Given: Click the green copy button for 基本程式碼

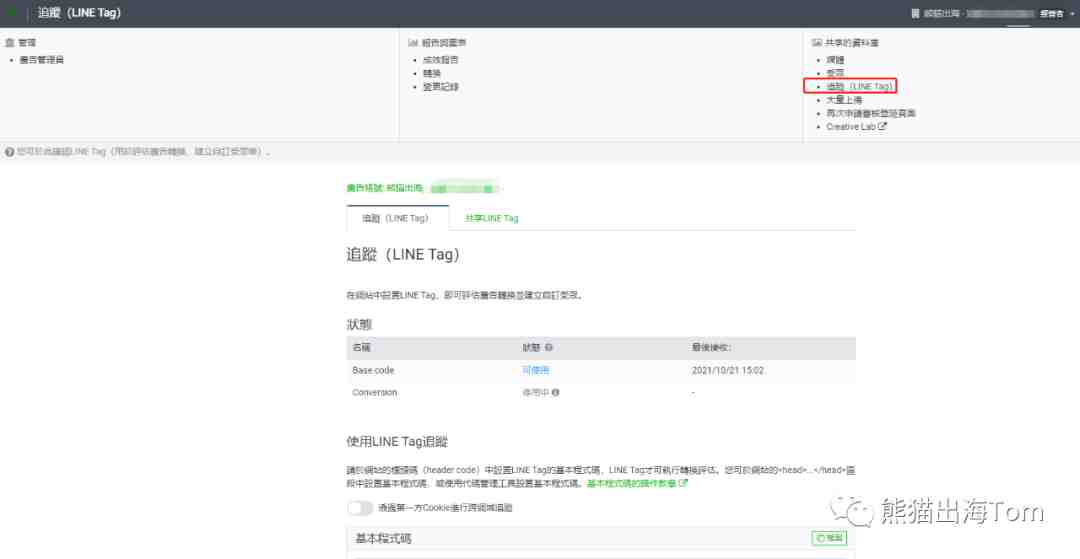Looking at the screenshot, I should coord(829,538).
